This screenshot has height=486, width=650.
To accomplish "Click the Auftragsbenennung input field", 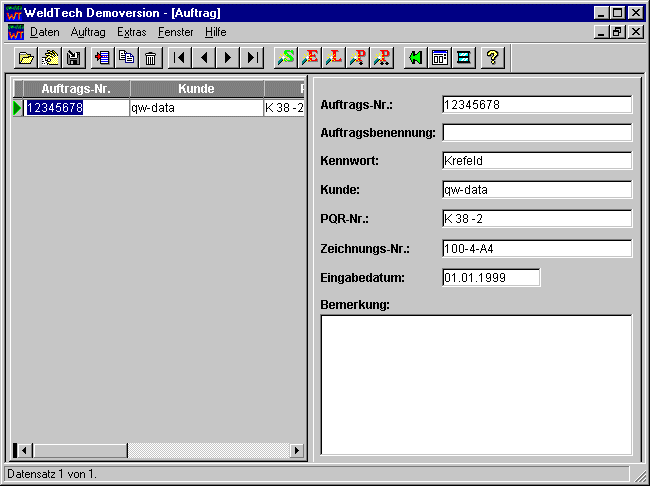I will [x=536, y=132].
